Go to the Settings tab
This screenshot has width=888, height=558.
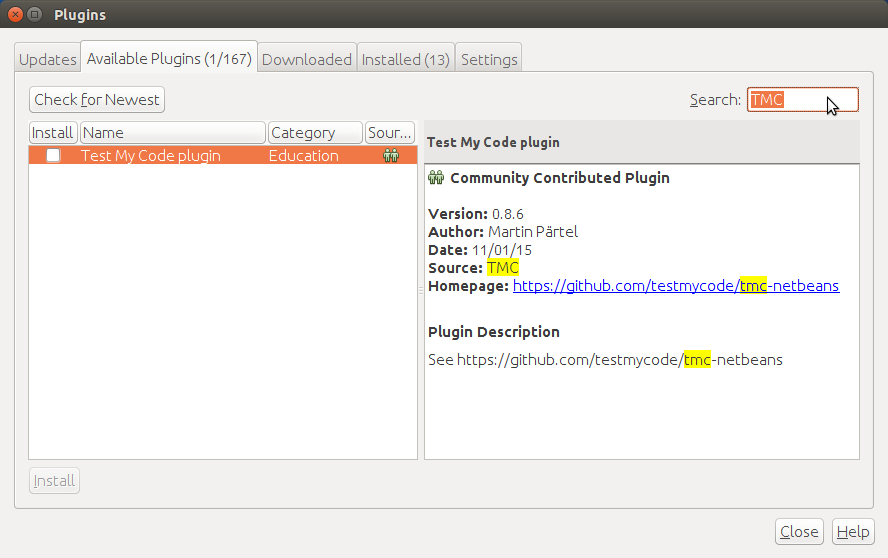pos(489,59)
